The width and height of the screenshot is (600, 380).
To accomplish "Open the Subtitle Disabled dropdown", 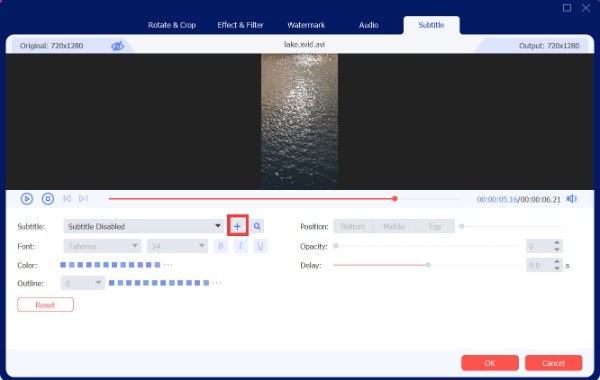I will [x=143, y=226].
